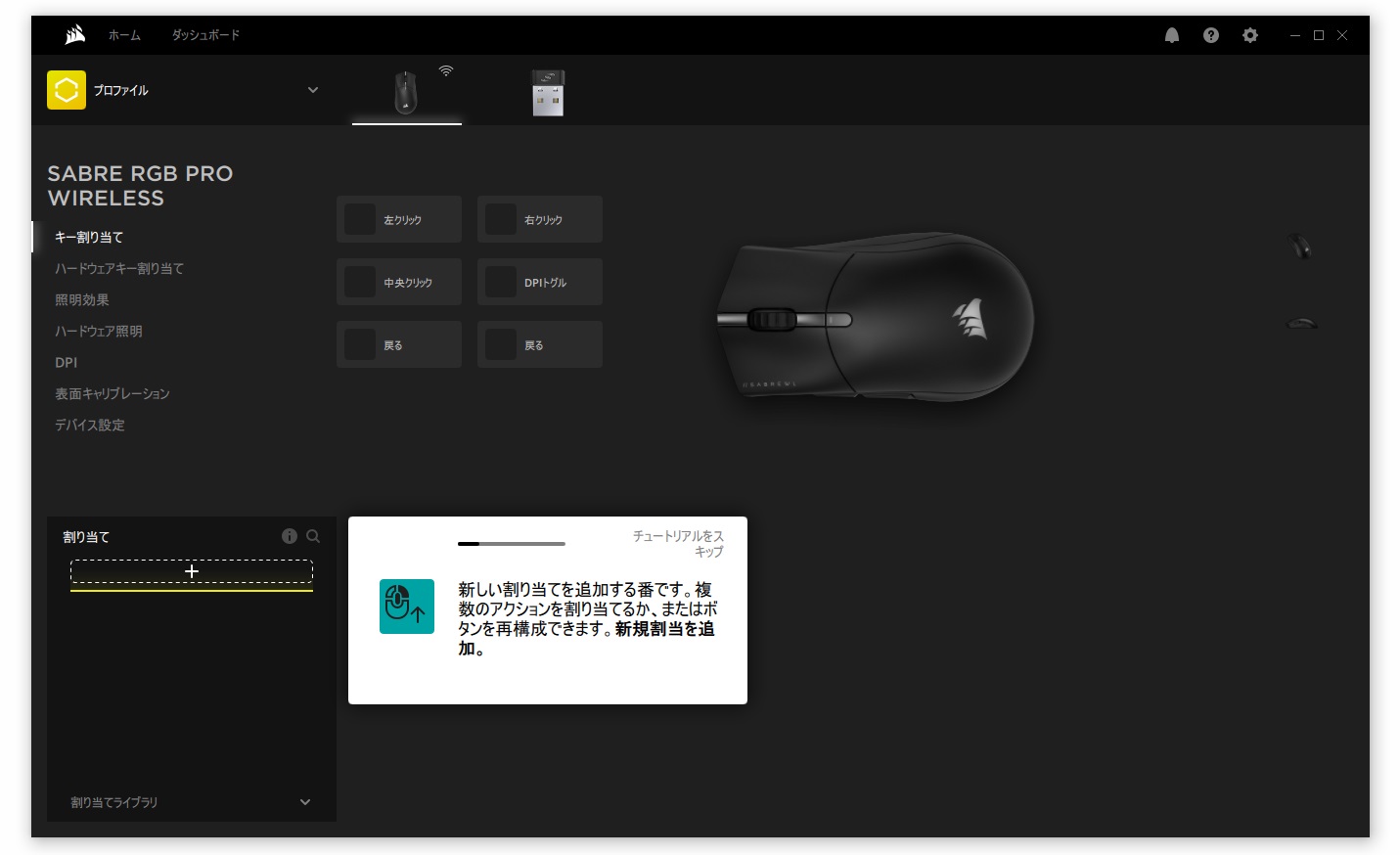
Task: Select the SABRE mouse device thumbnail
Action: [406, 93]
